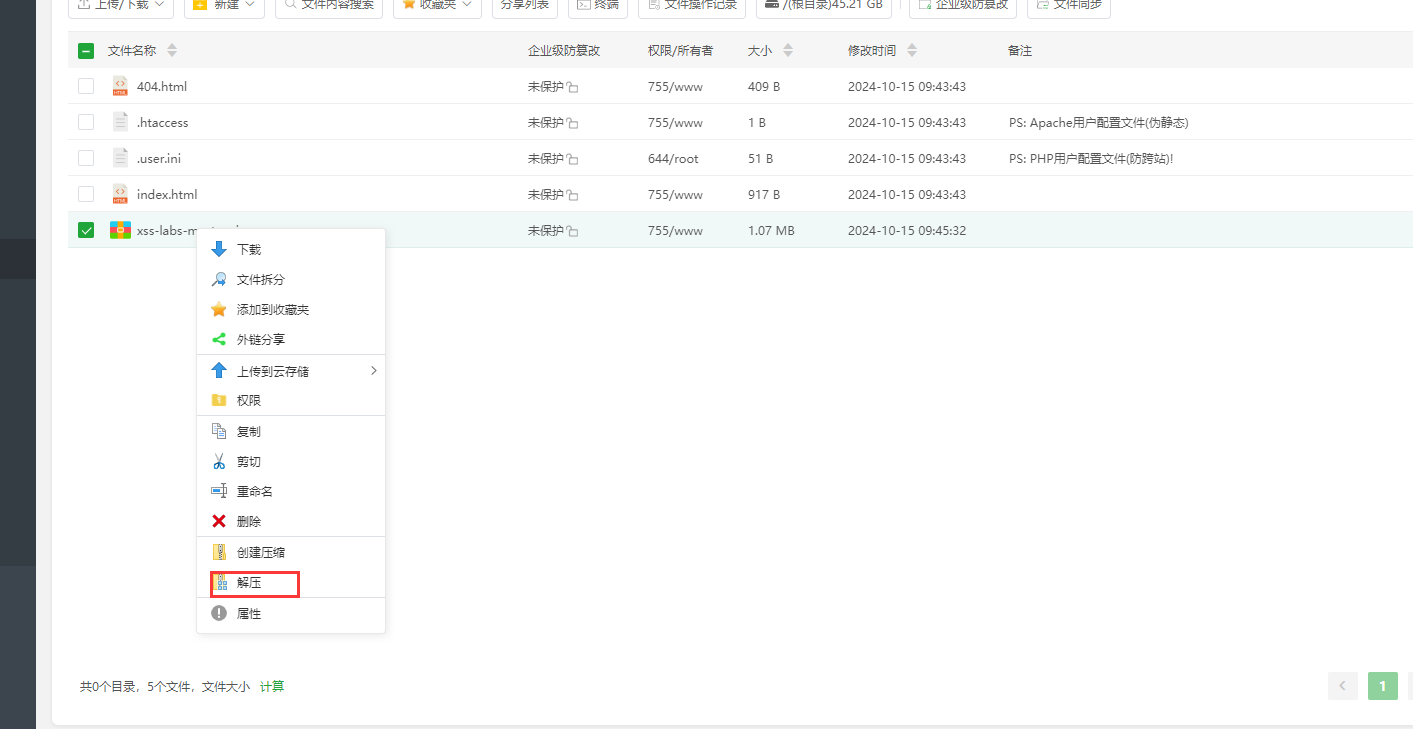
Task: Click the 1.07 MB size cell
Action: pos(771,231)
